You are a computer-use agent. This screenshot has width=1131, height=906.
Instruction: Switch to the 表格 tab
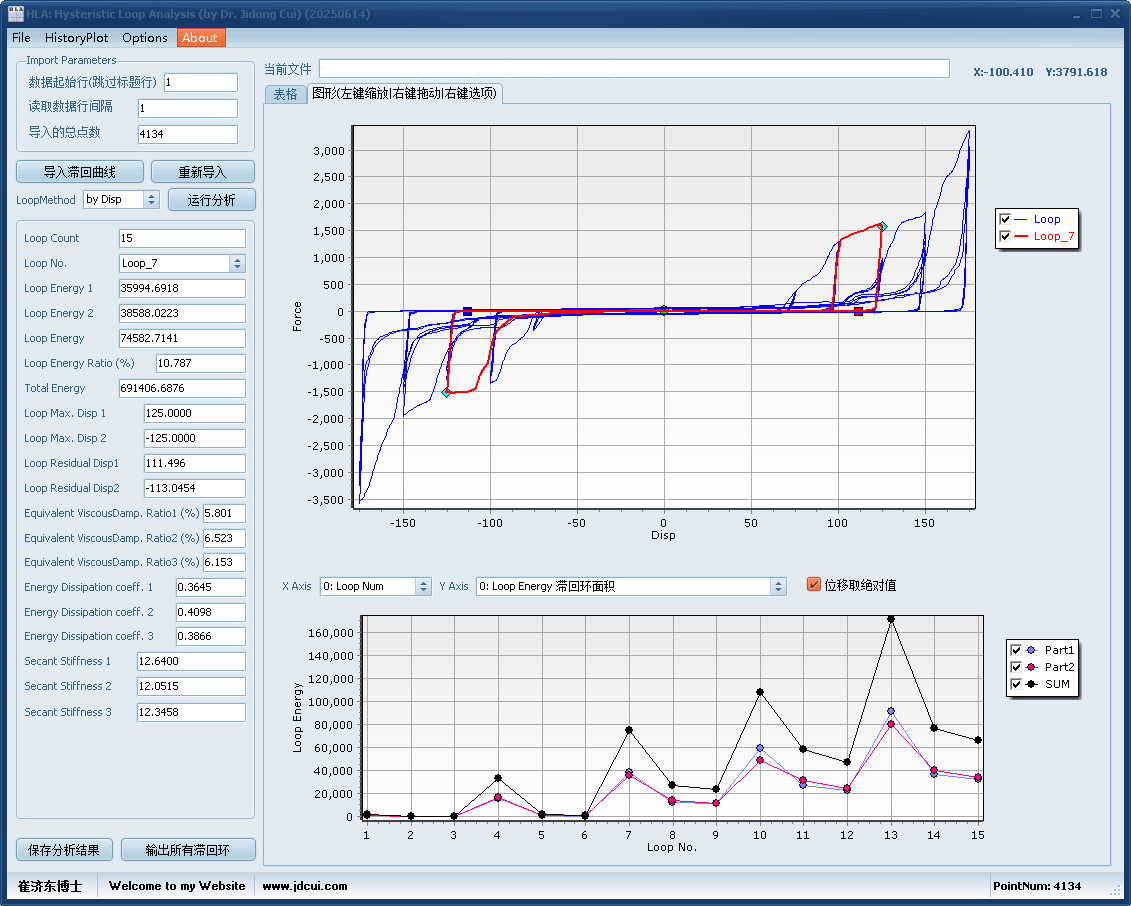click(x=285, y=94)
